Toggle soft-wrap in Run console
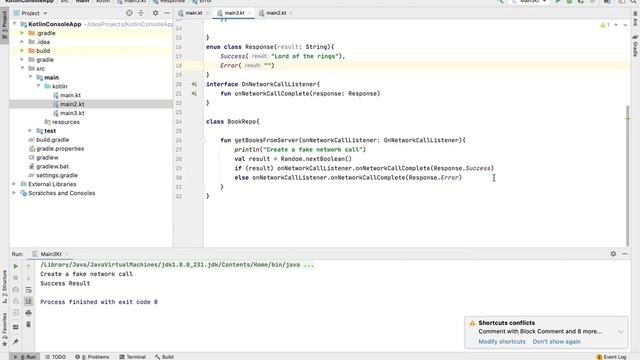 28,290
